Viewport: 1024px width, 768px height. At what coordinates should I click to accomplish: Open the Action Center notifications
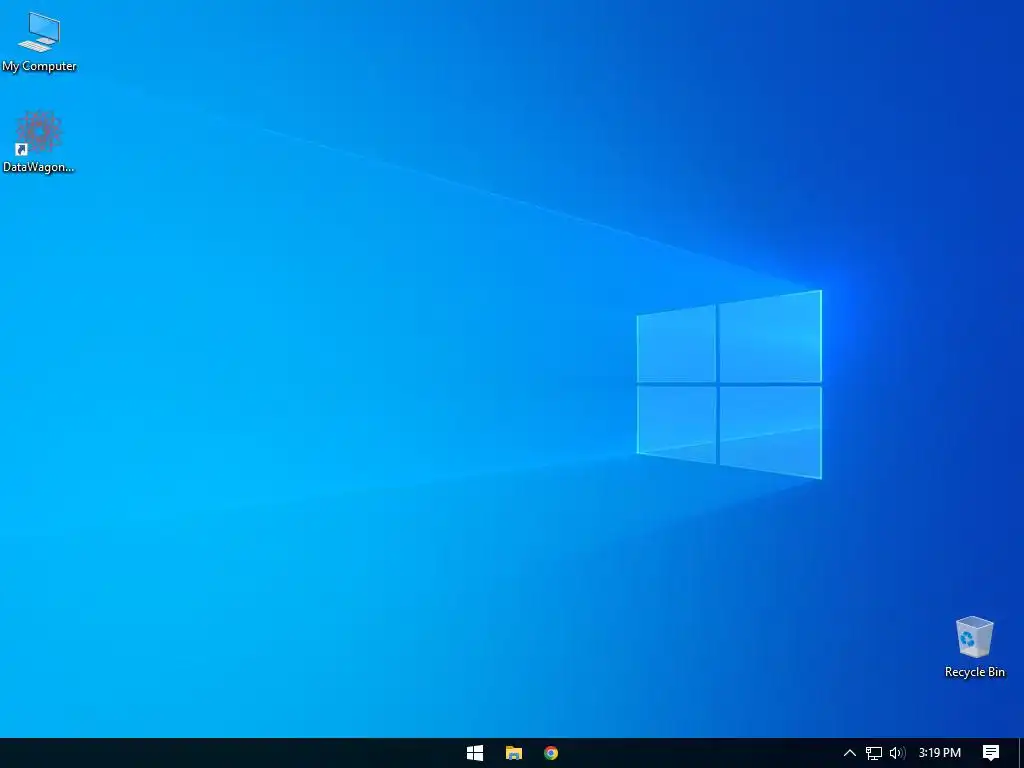991,753
